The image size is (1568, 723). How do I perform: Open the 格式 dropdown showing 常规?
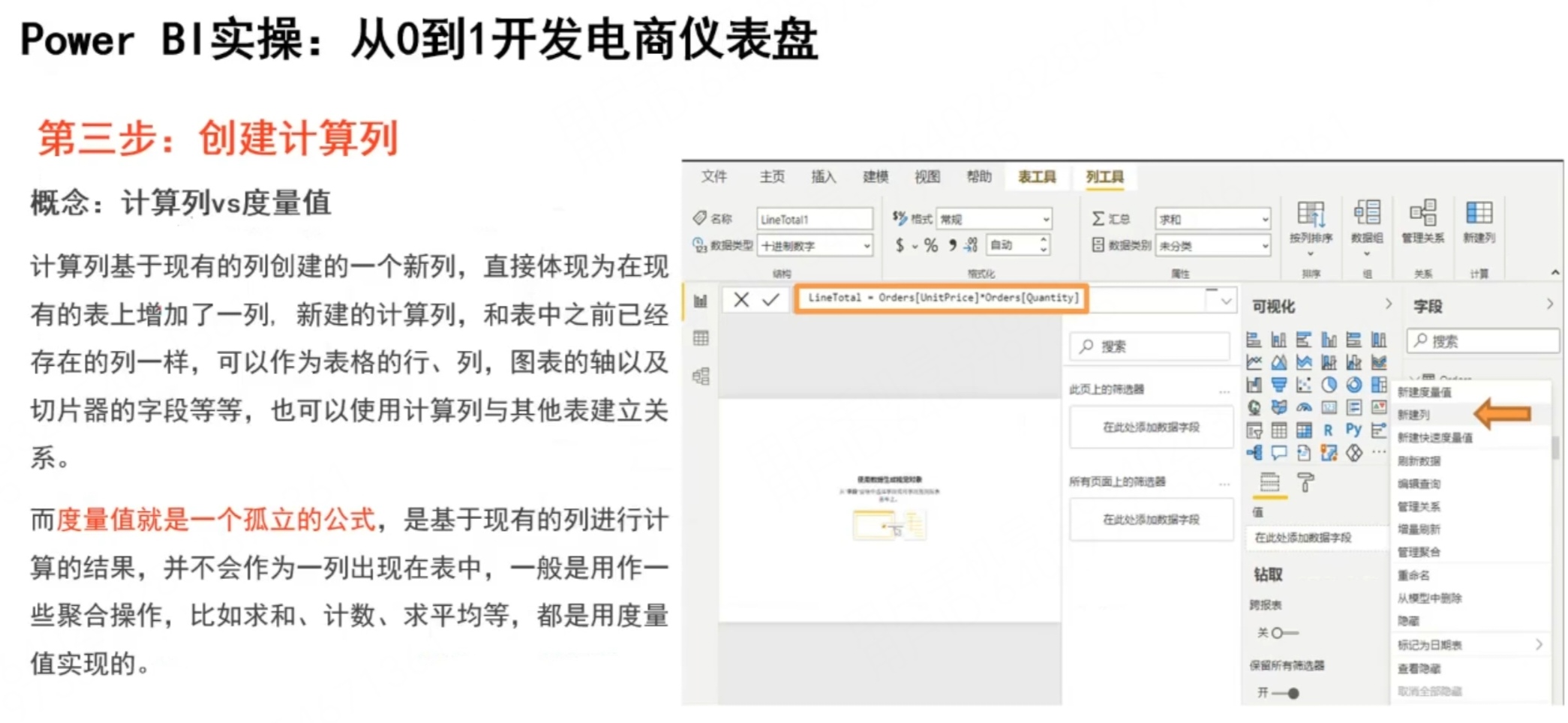point(994,219)
